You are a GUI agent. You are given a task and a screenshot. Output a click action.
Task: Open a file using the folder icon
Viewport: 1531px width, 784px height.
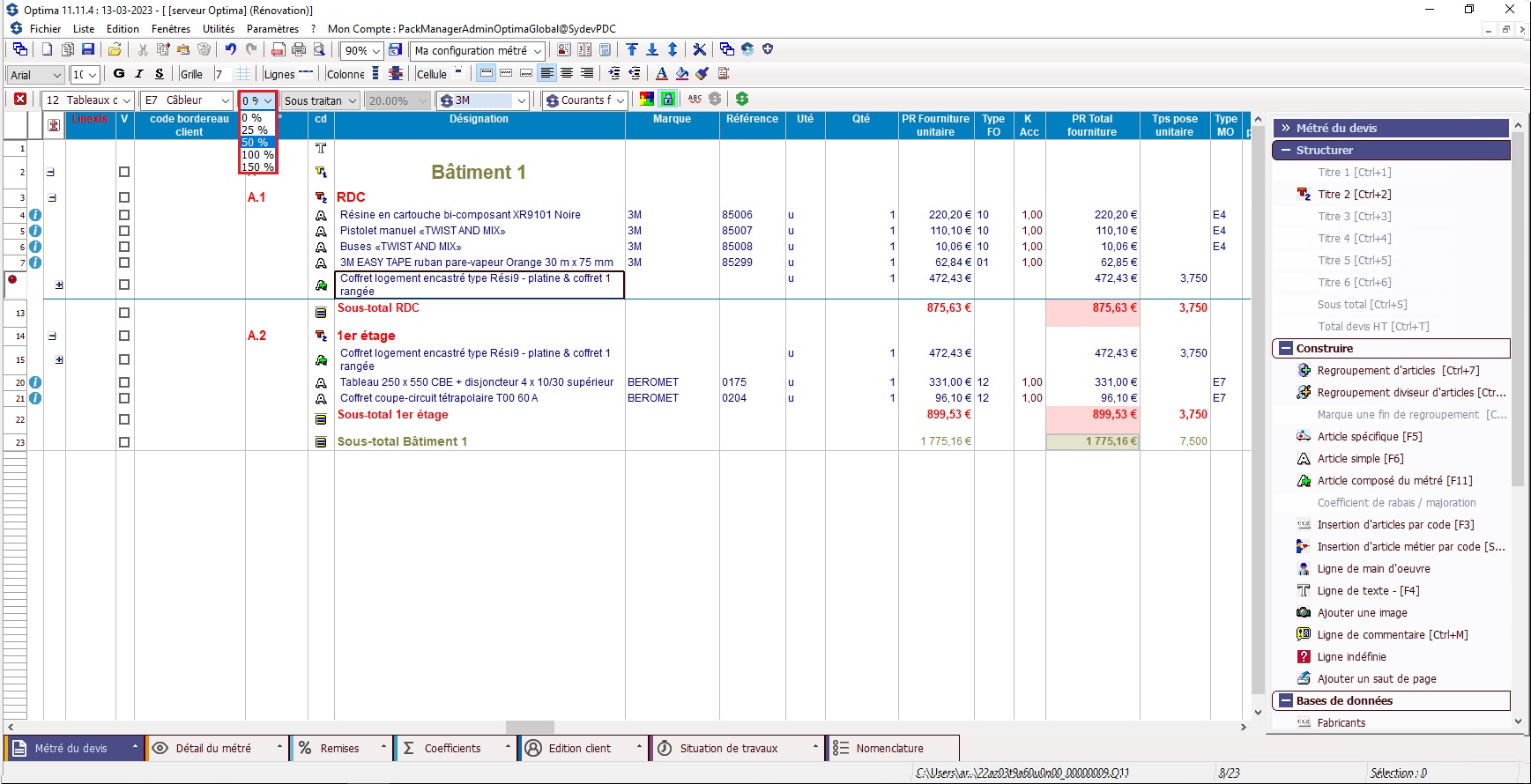pos(115,50)
